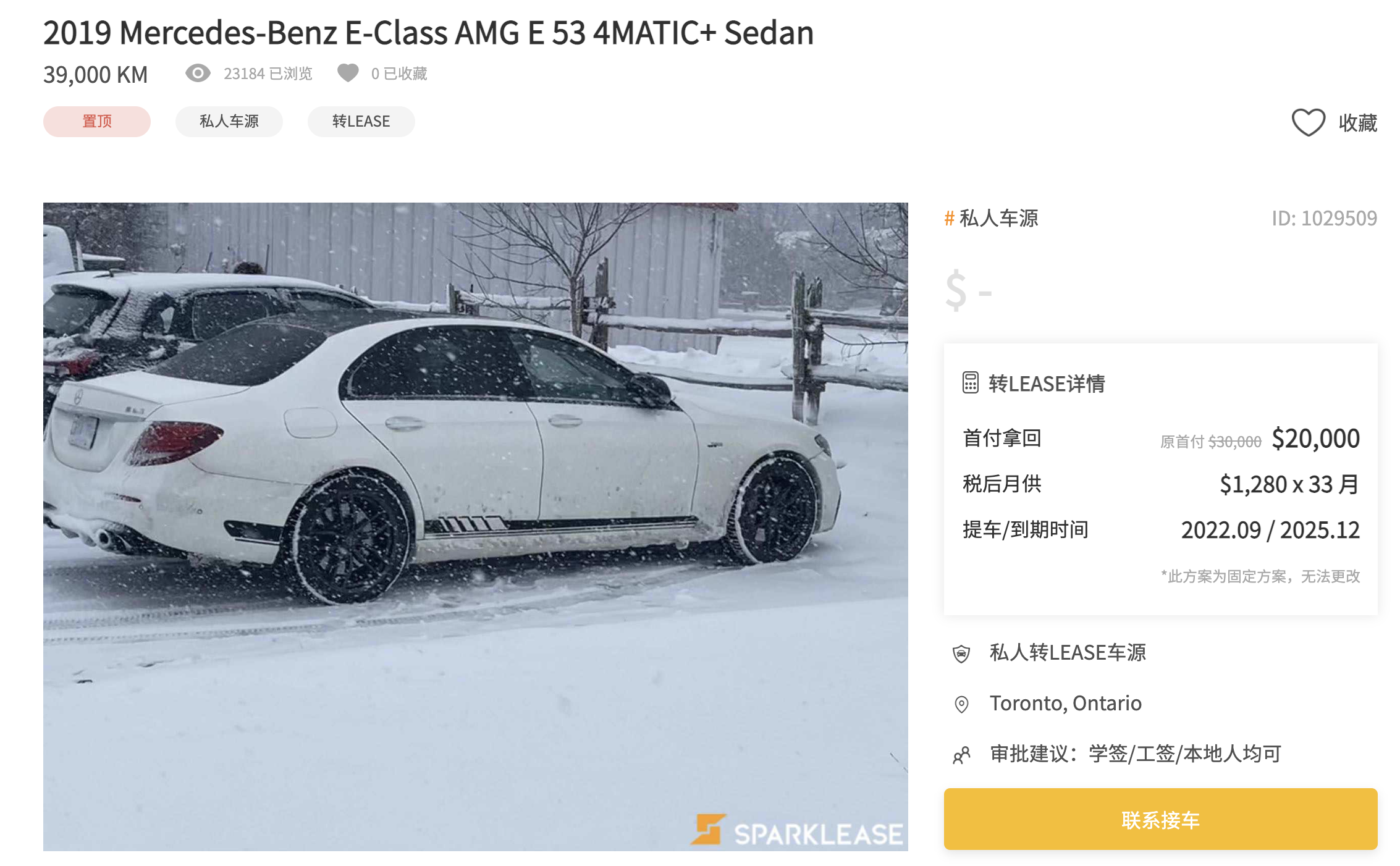1400x866 pixels.
Task: Select the 私人车源 tag pill
Action: [x=229, y=121]
